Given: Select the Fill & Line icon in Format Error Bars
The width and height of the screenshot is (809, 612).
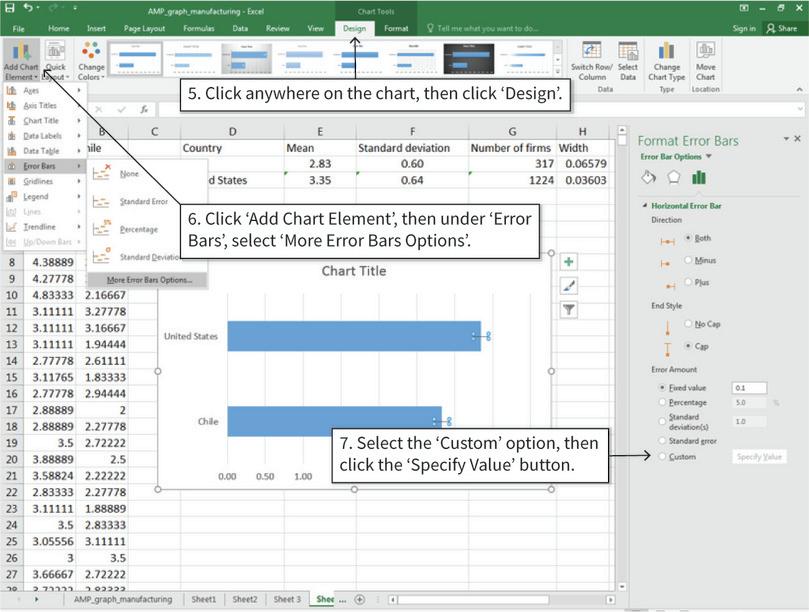Looking at the screenshot, I should click(648, 178).
